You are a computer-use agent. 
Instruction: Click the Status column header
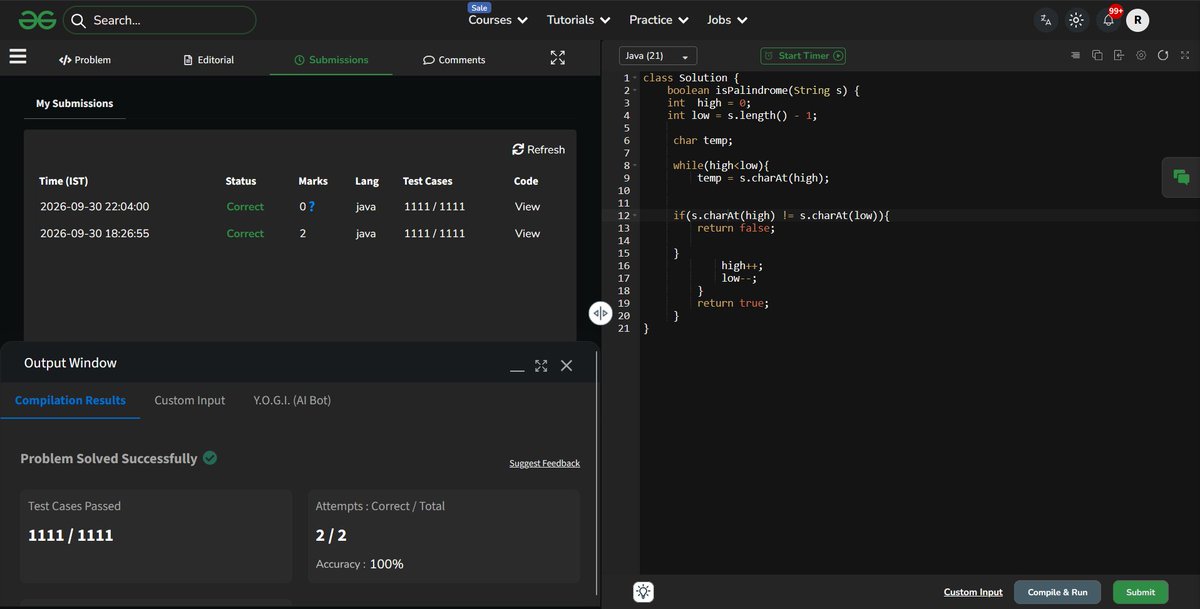coord(241,181)
